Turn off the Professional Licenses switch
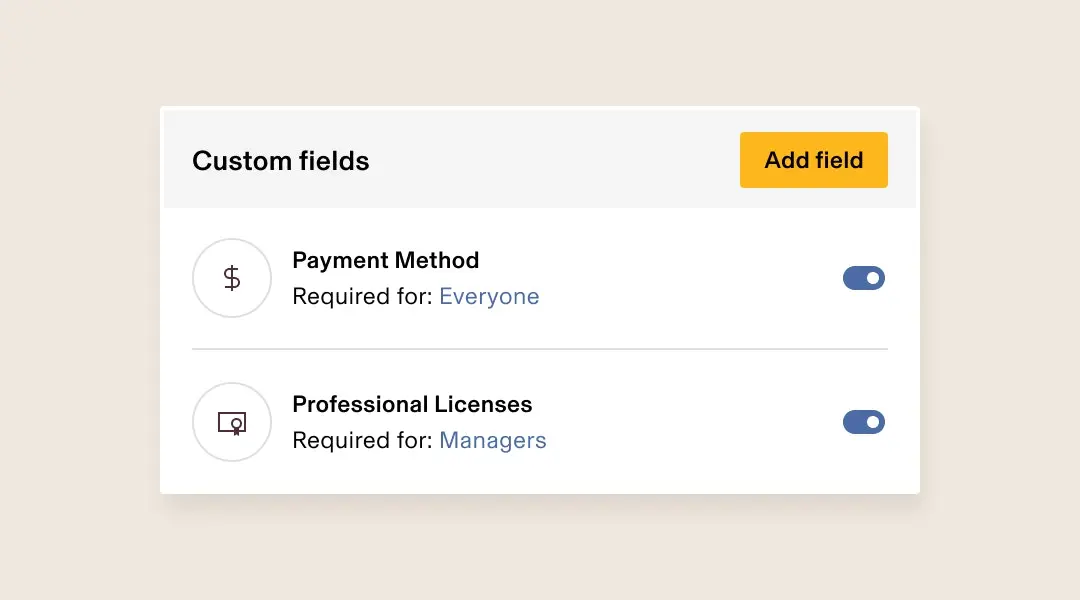This screenshot has height=600, width=1080. 864,422
